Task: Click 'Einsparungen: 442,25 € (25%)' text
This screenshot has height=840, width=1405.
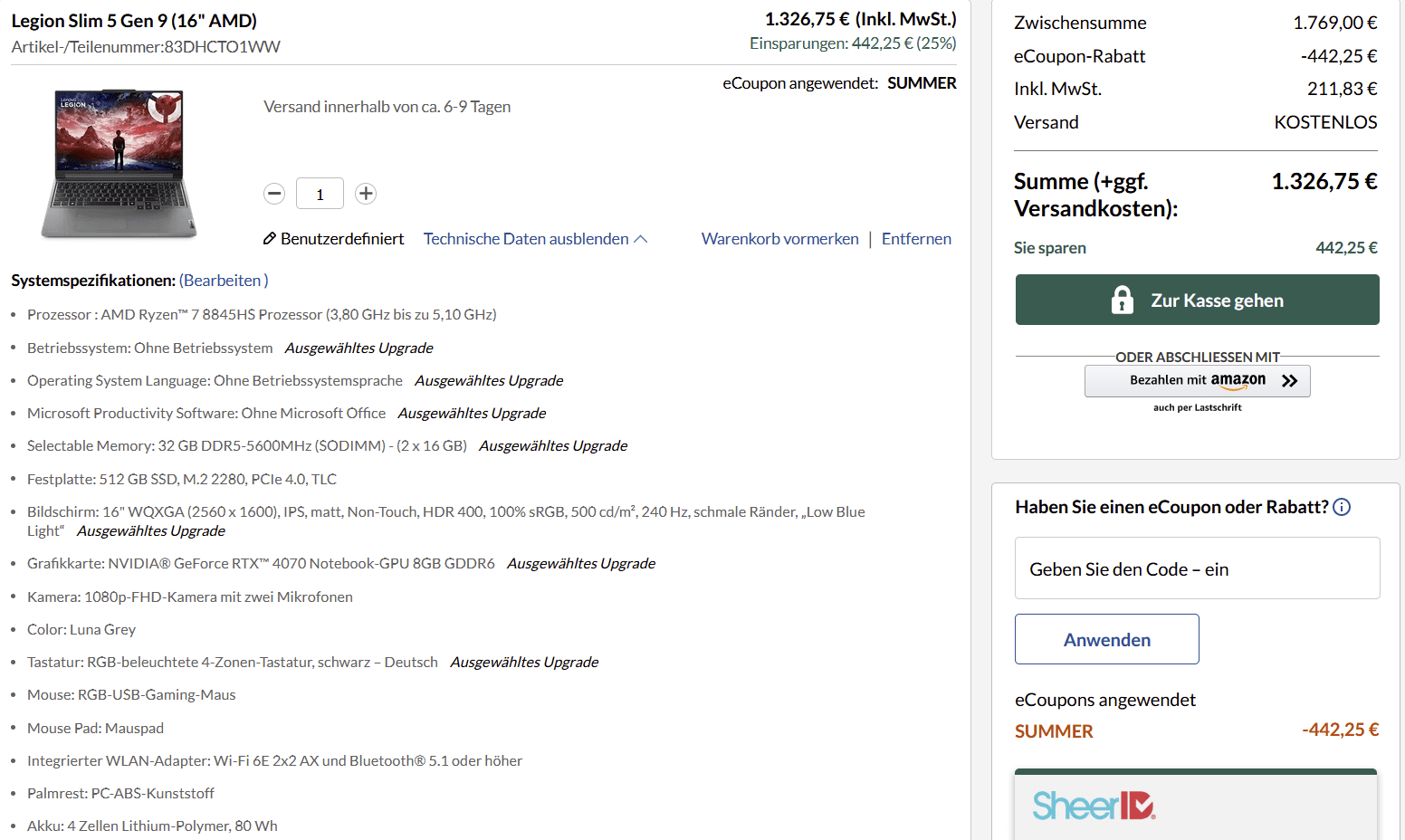Action: pyautogui.click(x=853, y=43)
